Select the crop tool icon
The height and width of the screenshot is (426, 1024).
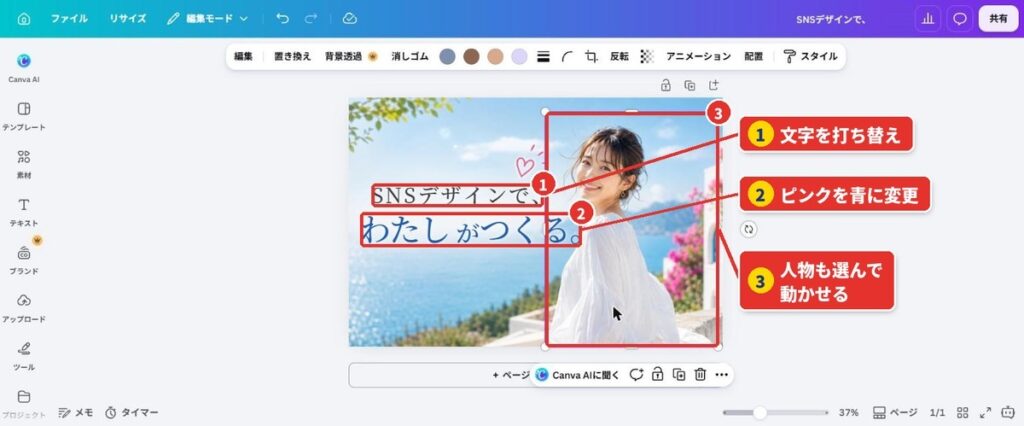591,57
